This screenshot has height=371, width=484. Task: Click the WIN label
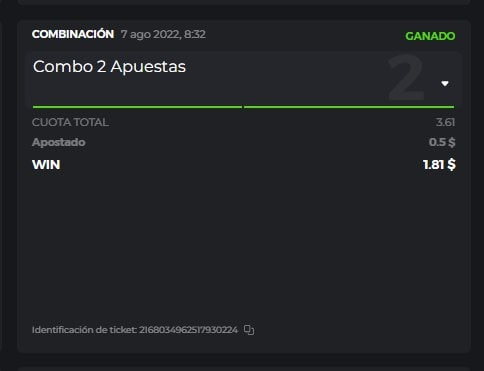click(x=46, y=165)
